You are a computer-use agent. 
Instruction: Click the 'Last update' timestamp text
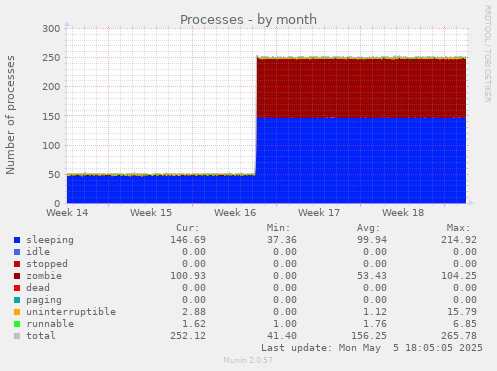372,348
